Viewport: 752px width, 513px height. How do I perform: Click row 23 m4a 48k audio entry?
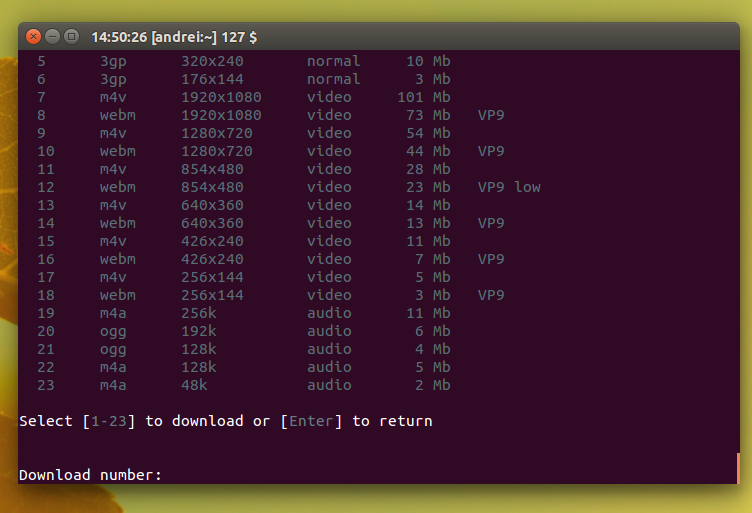click(x=194, y=385)
